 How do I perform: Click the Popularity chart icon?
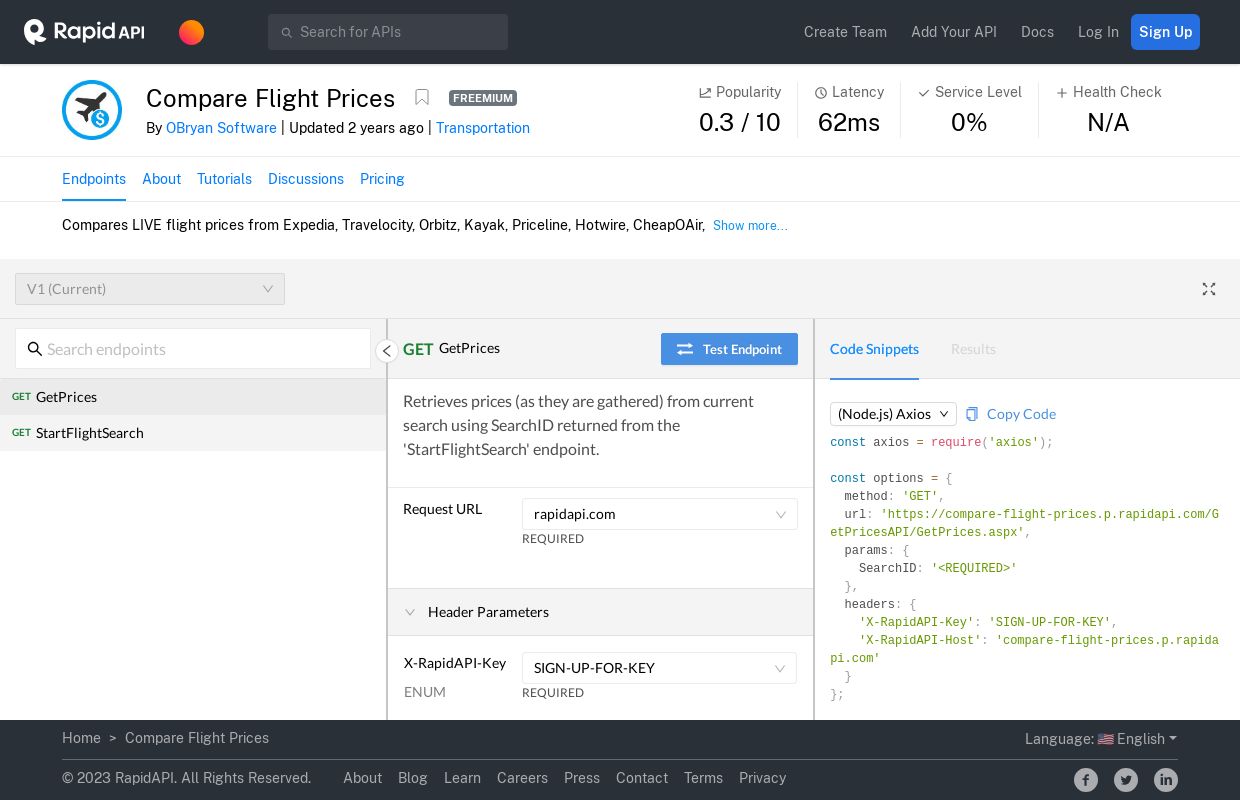coord(705,93)
